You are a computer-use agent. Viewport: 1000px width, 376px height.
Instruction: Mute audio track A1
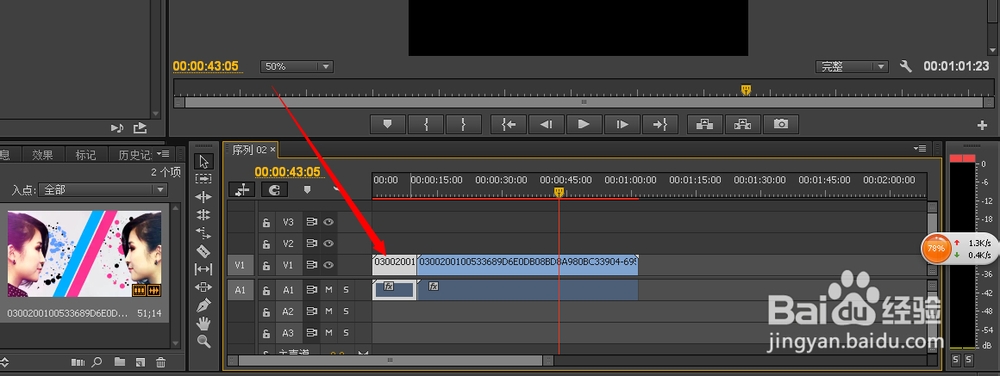coord(329,290)
